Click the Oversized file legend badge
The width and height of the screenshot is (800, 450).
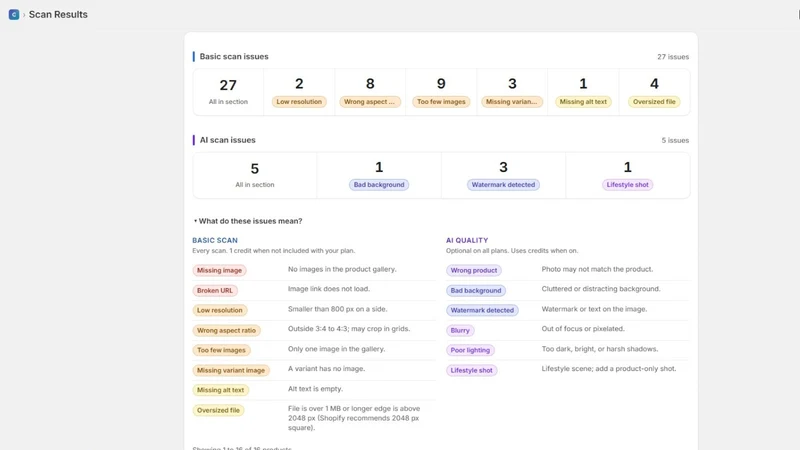tap(218, 410)
